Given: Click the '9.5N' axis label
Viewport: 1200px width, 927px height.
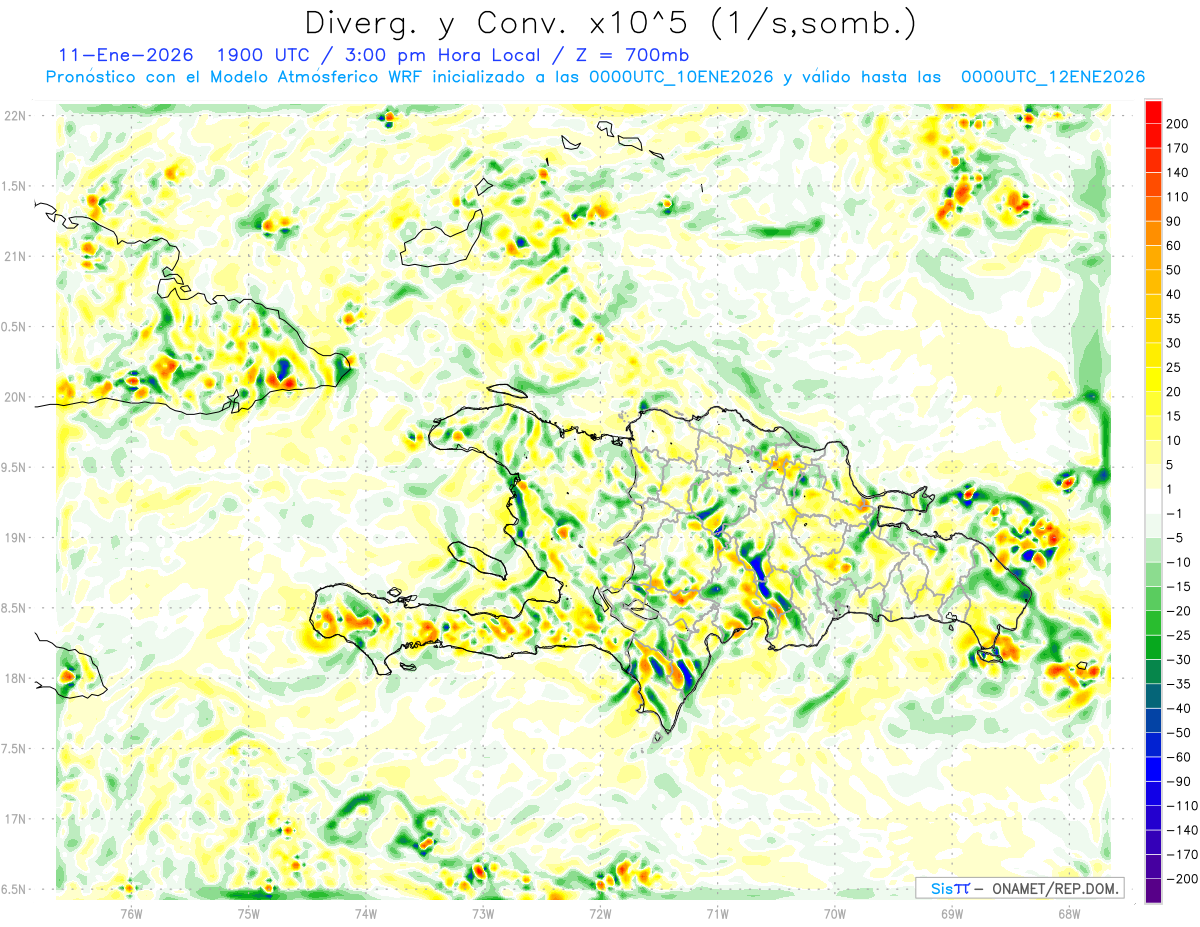Looking at the screenshot, I should pos(14,467).
